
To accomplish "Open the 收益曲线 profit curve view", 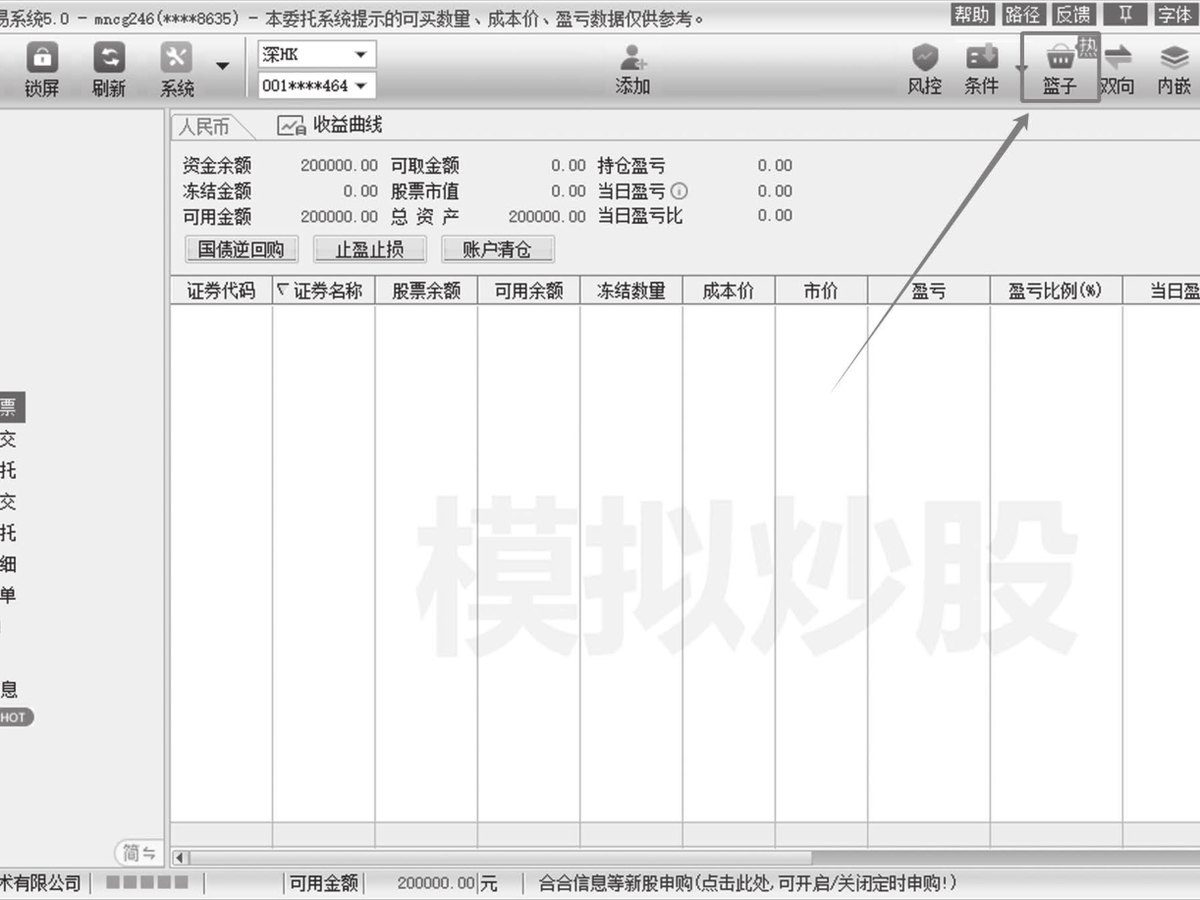I will pyautogui.click(x=330, y=126).
